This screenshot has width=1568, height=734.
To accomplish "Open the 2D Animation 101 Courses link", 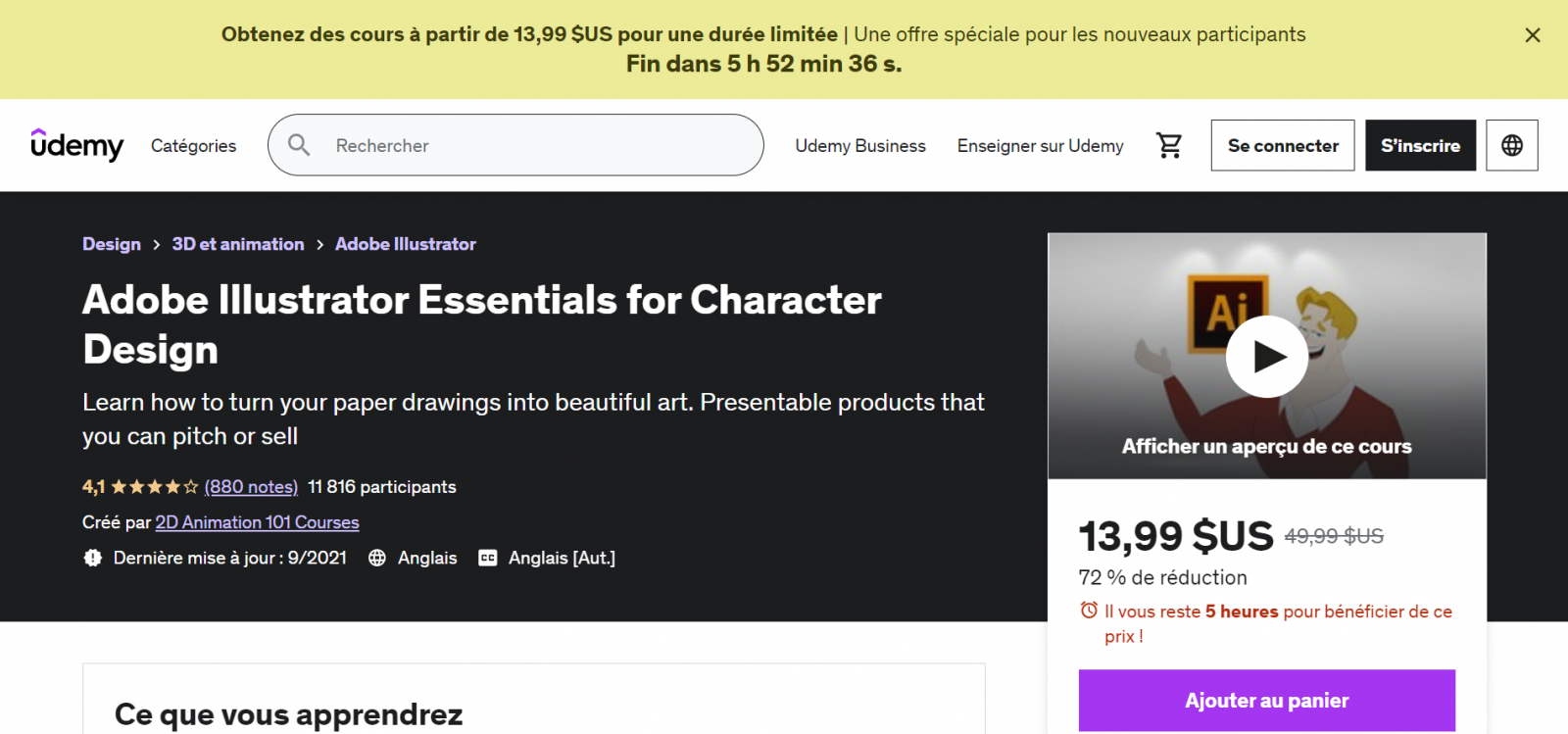I will coord(257,522).
